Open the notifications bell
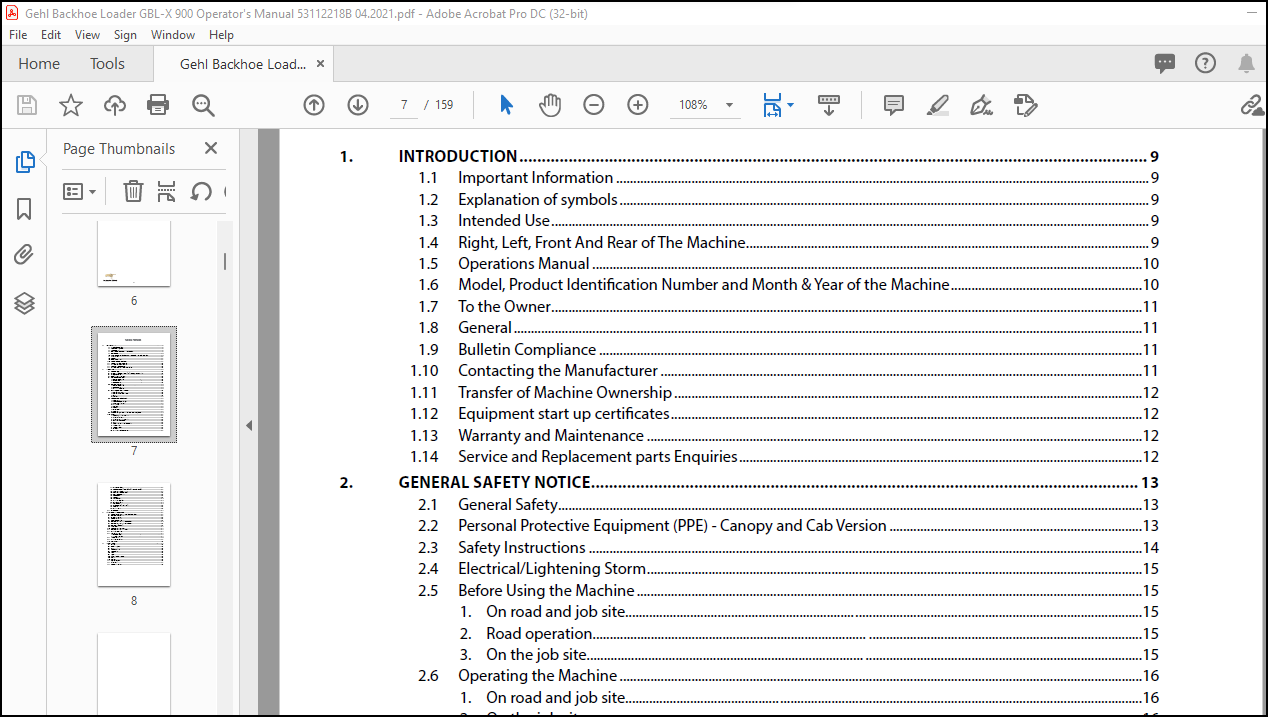The height and width of the screenshot is (717, 1268). pyautogui.click(x=1246, y=64)
